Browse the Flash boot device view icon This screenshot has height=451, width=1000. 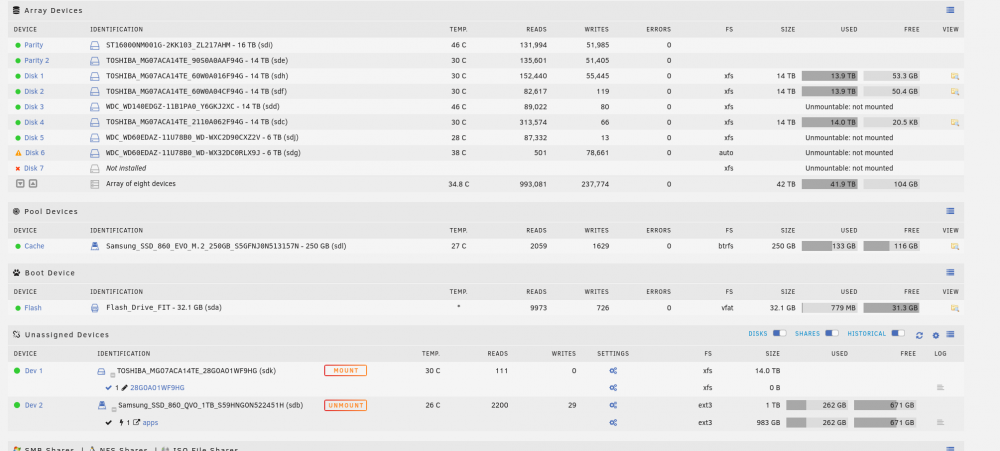tap(955, 307)
